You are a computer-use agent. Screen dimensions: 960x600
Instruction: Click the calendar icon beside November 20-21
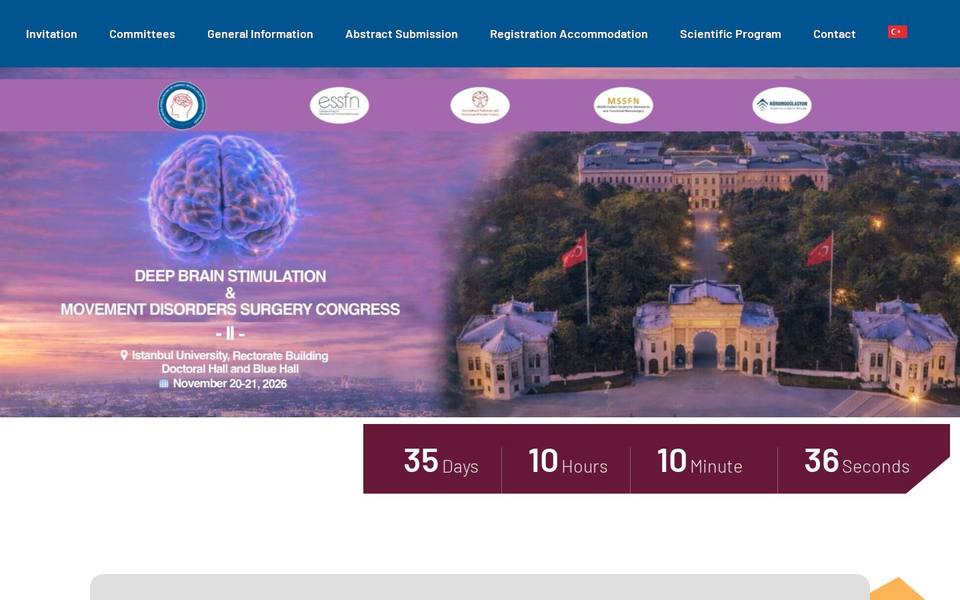pyautogui.click(x=164, y=384)
